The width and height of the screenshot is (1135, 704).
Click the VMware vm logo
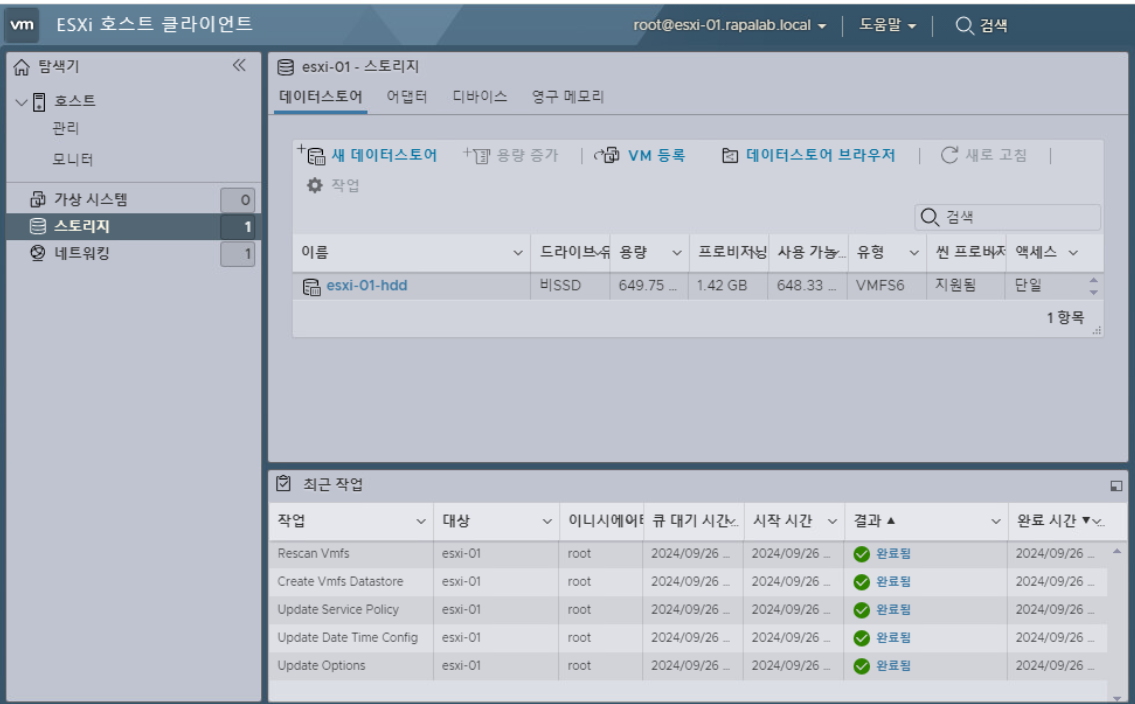(22, 25)
